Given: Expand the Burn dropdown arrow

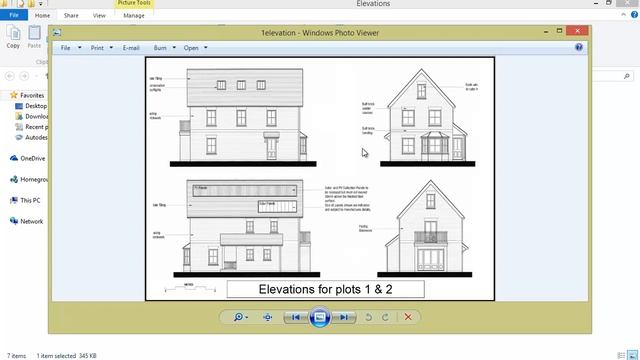Looking at the screenshot, I should (174, 48).
